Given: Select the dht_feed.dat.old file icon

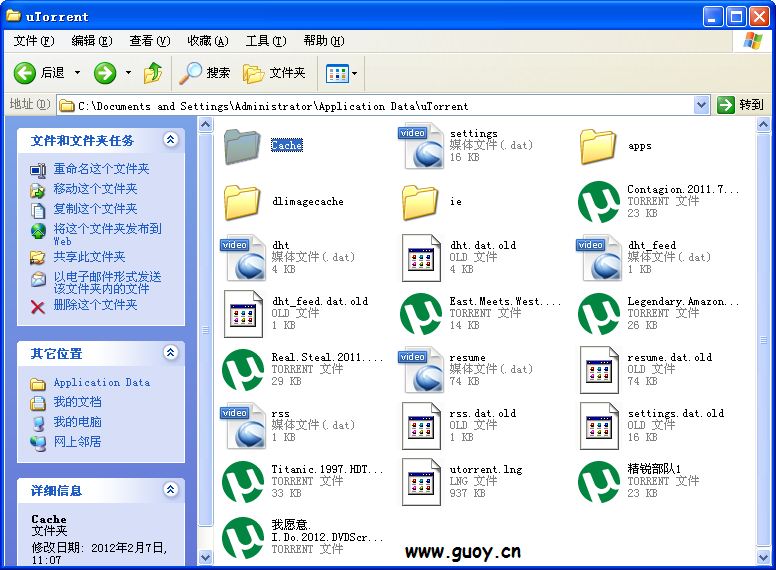Looking at the screenshot, I should click(243, 314).
